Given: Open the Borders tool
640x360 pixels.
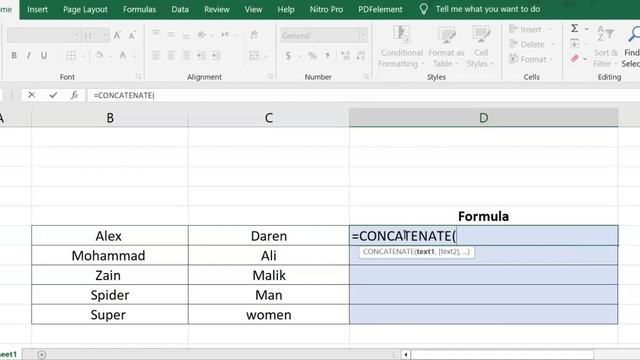Looking at the screenshot, I should click(71, 55).
